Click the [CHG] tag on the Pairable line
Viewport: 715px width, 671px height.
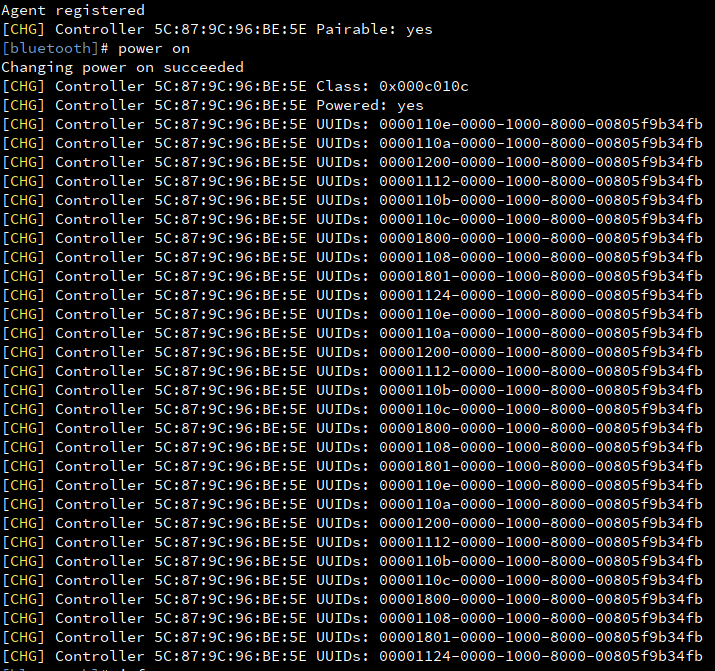(x=23, y=29)
